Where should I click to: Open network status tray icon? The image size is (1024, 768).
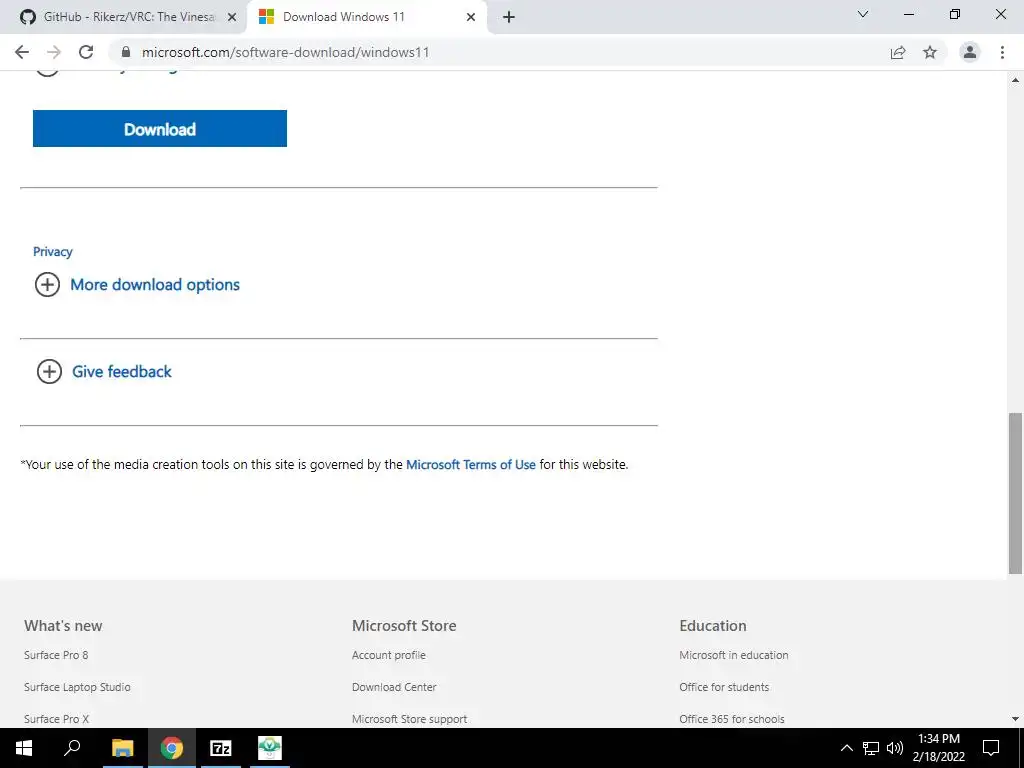click(x=871, y=748)
